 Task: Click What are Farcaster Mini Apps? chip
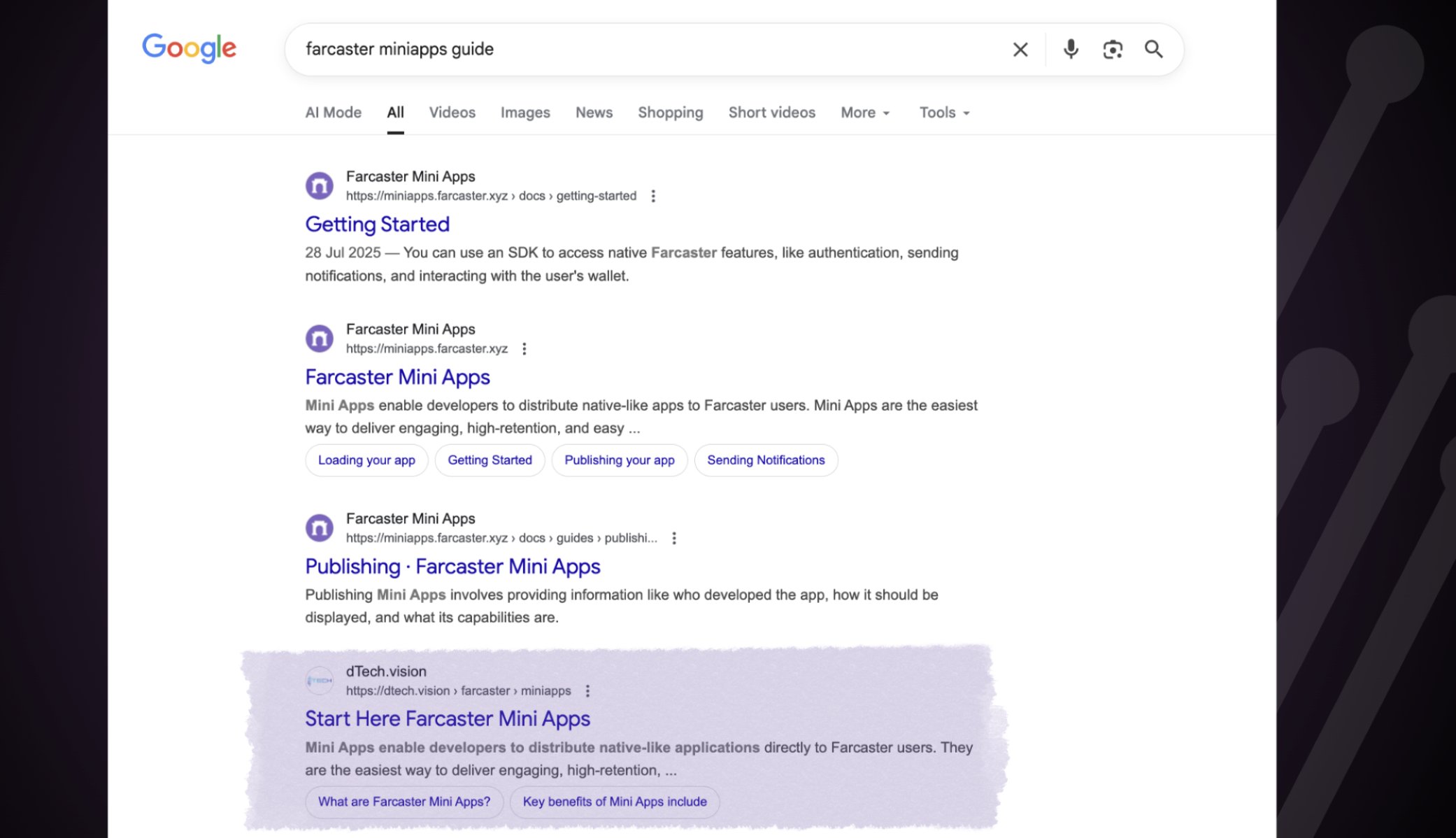coord(404,802)
